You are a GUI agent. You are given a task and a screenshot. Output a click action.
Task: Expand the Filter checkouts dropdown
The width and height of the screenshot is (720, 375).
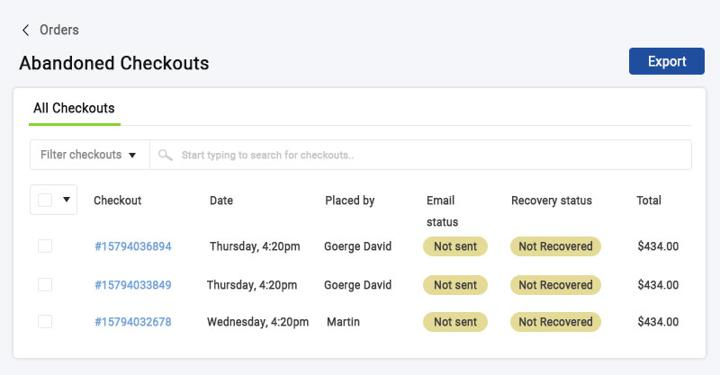pyautogui.click(x=90, y=155)
